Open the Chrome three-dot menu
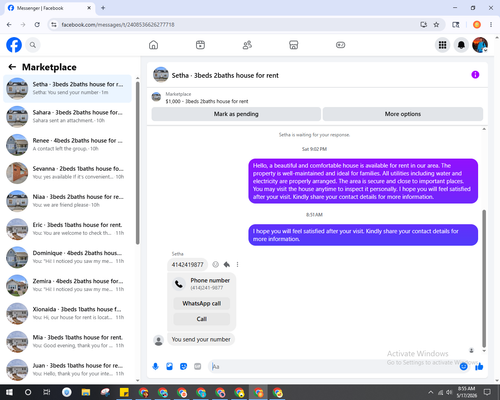 click(491, 25)
